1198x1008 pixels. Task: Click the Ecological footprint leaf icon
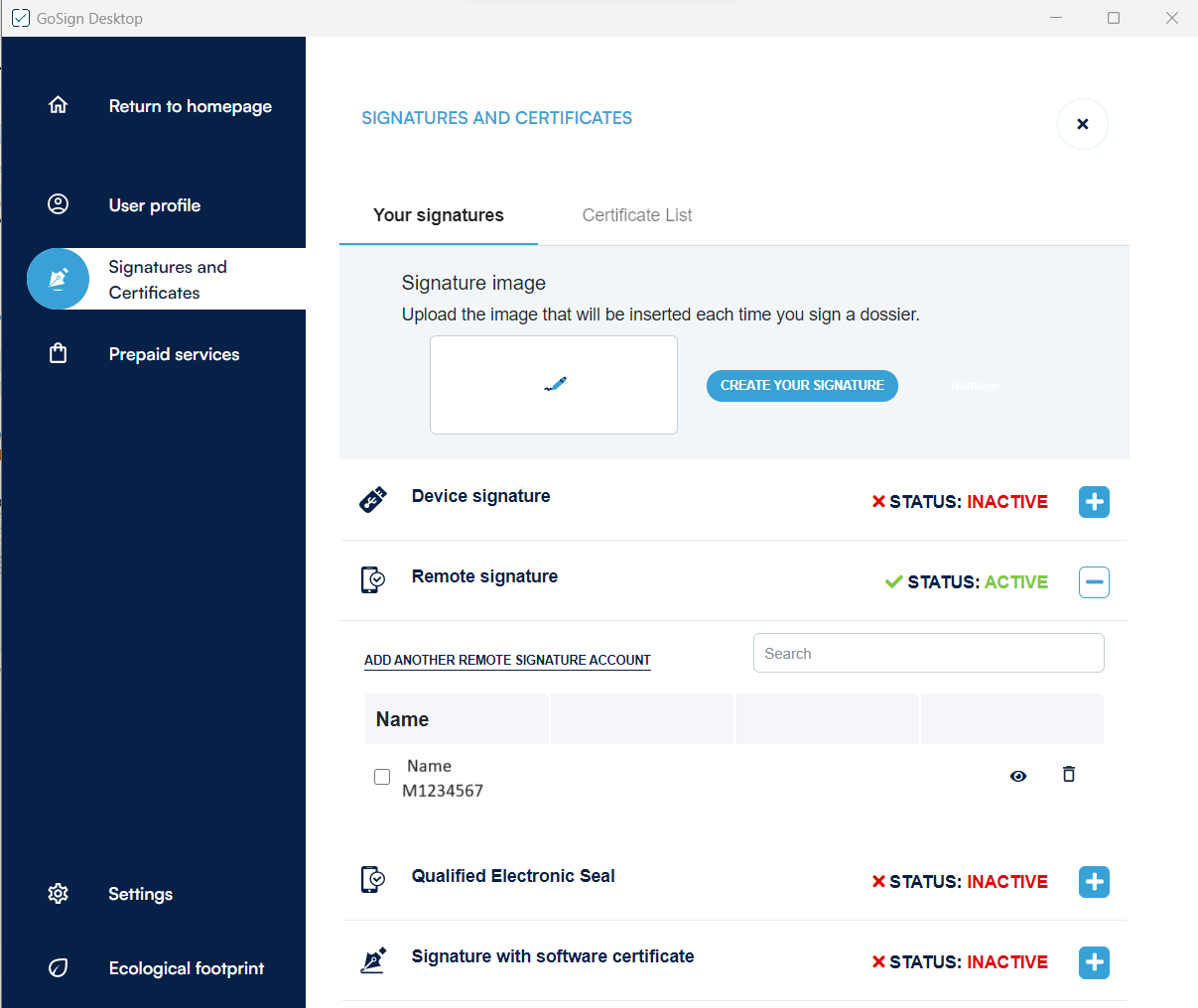pyautogui.click(x=59, y=968)
